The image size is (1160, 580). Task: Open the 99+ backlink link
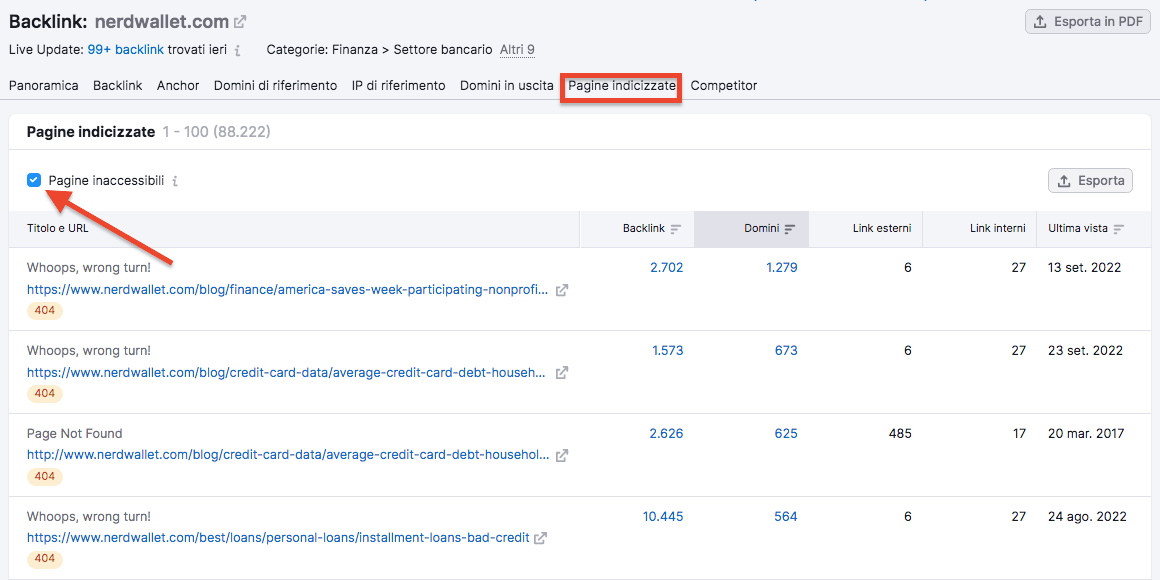pos(125,50)
